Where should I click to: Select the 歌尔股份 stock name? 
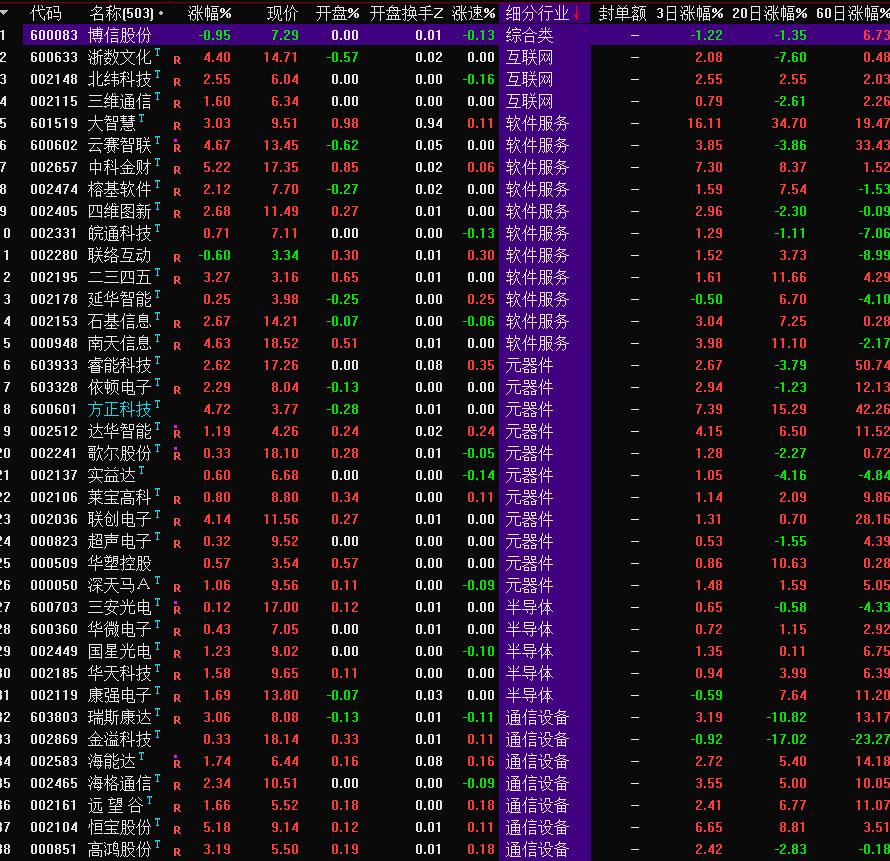tap(120, 453)
